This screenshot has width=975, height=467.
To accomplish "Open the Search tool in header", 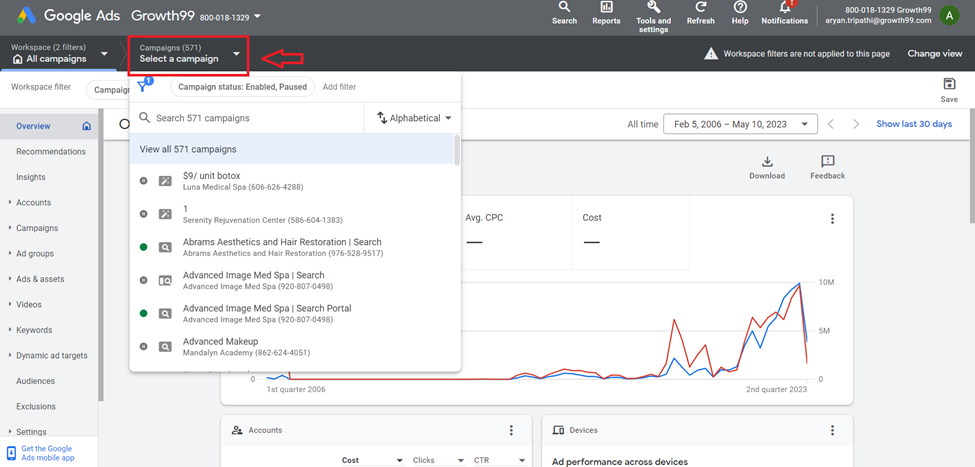I will click(x=564, y=13).
